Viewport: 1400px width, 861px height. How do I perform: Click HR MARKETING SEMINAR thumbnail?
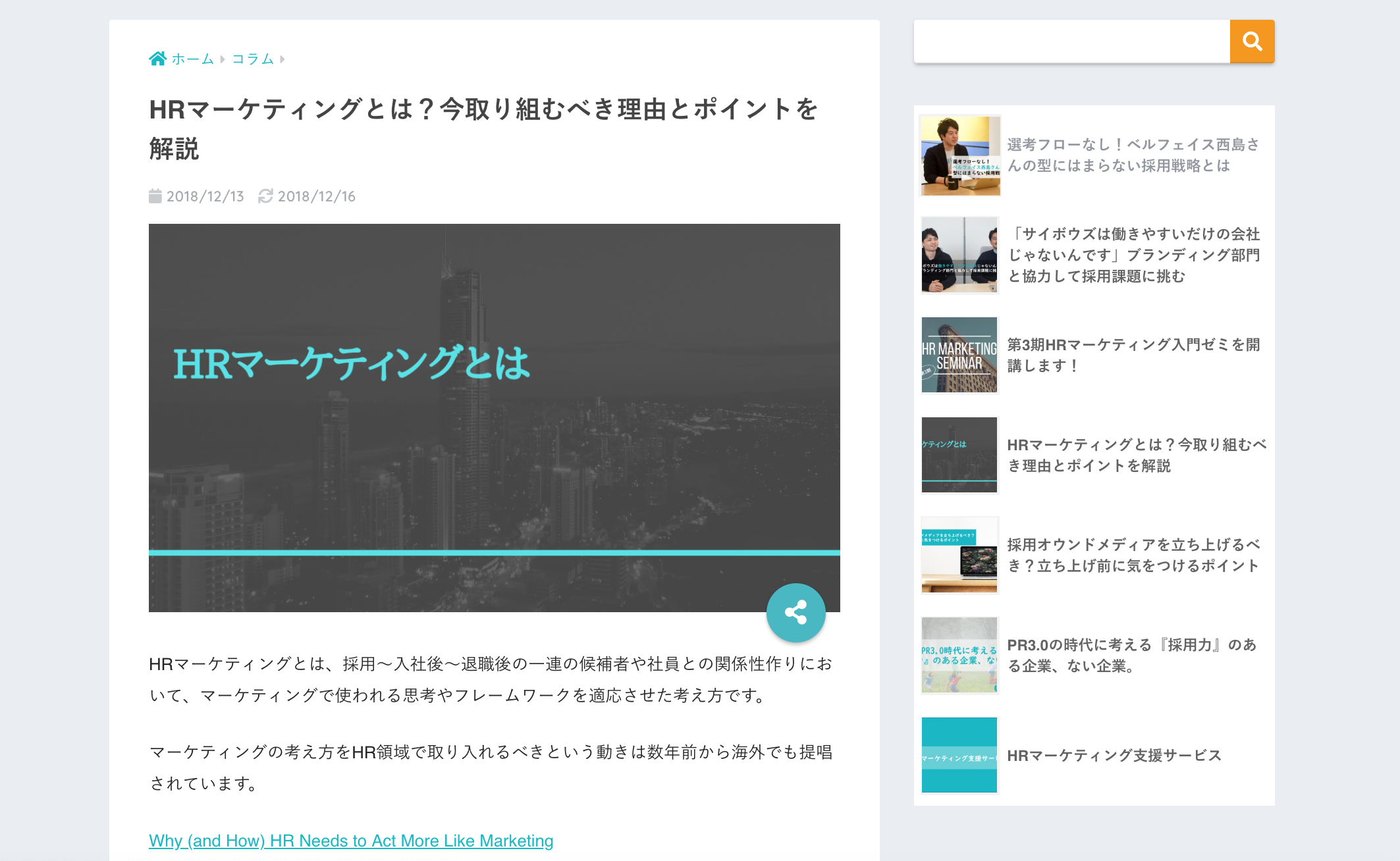point(959,355)
